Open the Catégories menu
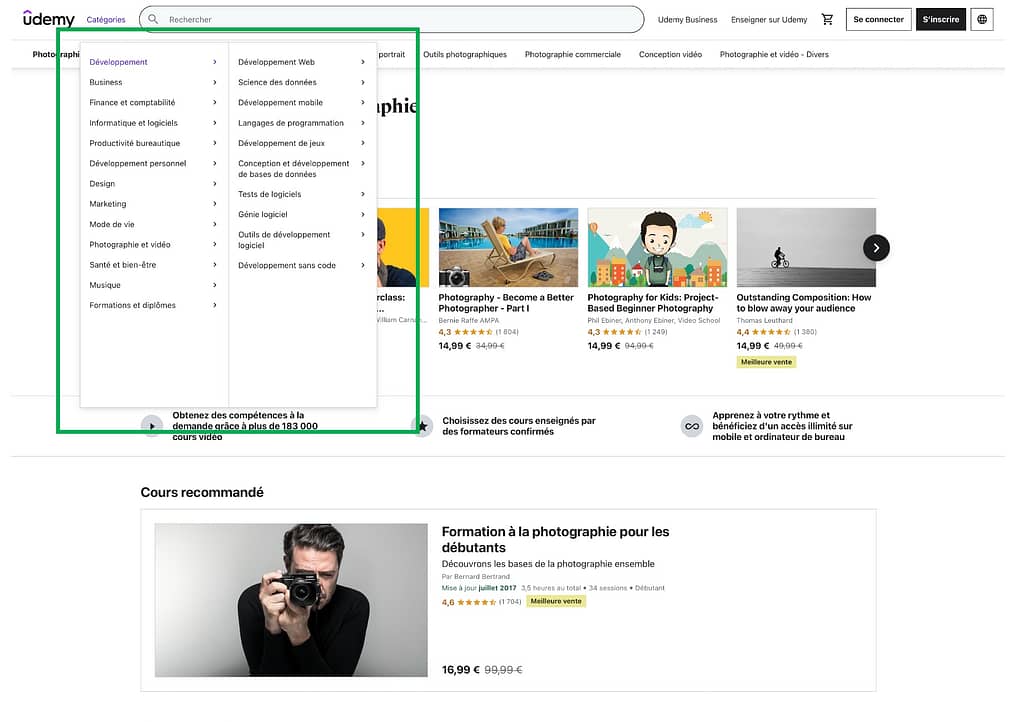Viewport: 1024px width, 722px height. tap(106, 20)
